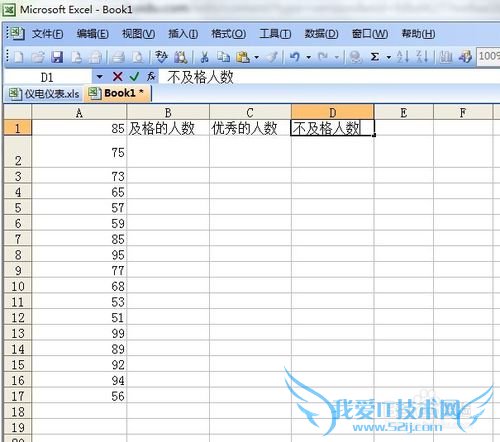Save the workbook with the floppy icon

coord(57,57)
